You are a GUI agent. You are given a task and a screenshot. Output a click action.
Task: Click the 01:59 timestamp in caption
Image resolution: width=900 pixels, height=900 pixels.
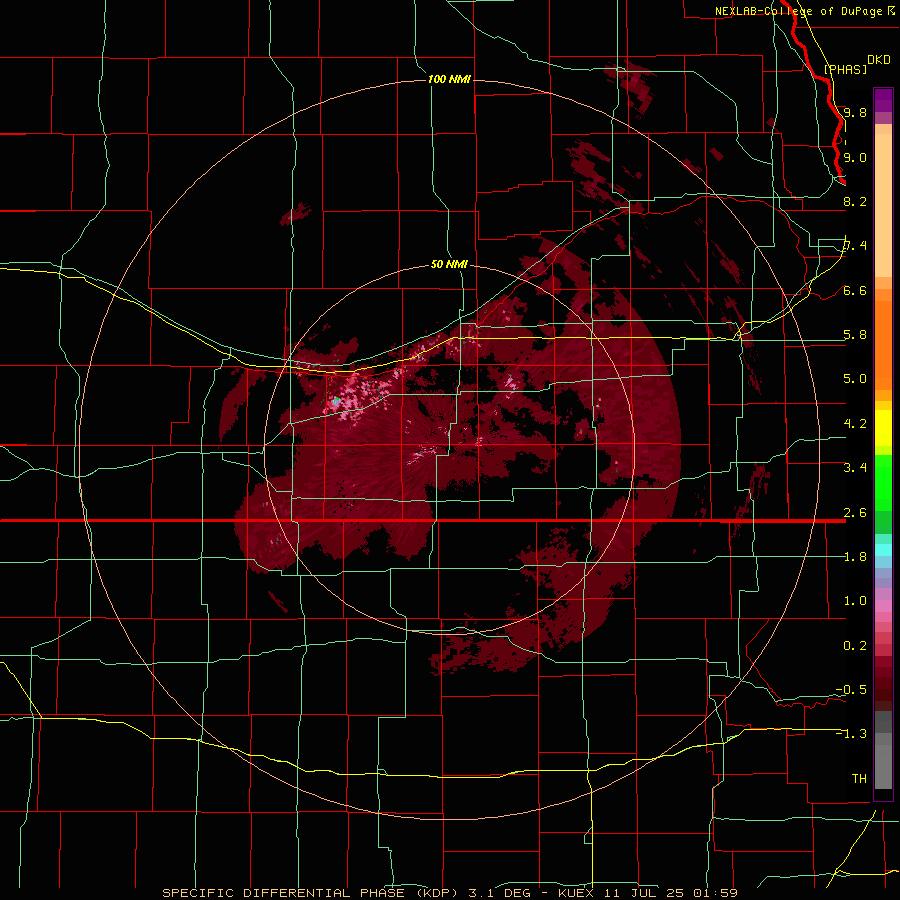click(715, 893)
